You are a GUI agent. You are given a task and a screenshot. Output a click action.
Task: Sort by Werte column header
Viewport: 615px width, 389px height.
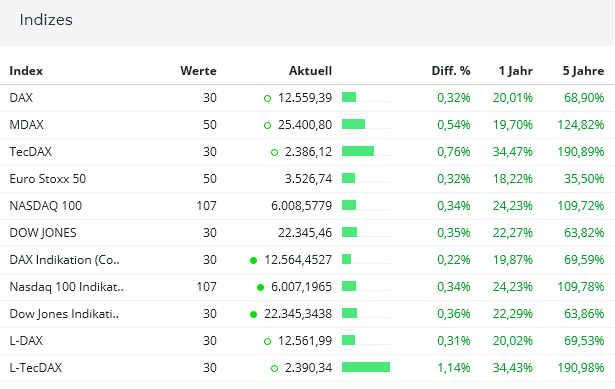(198, 71)
